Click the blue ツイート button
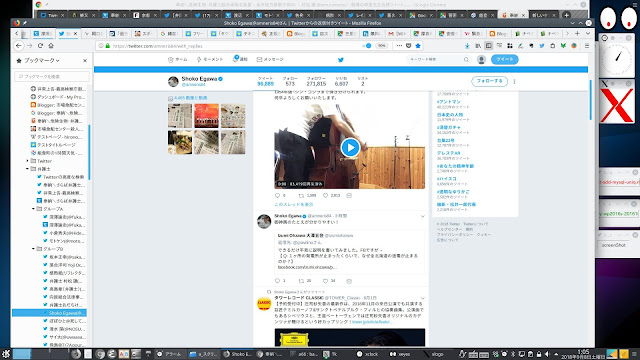The height and width of the screenshot is (360, 640). [x=504, y=60]
